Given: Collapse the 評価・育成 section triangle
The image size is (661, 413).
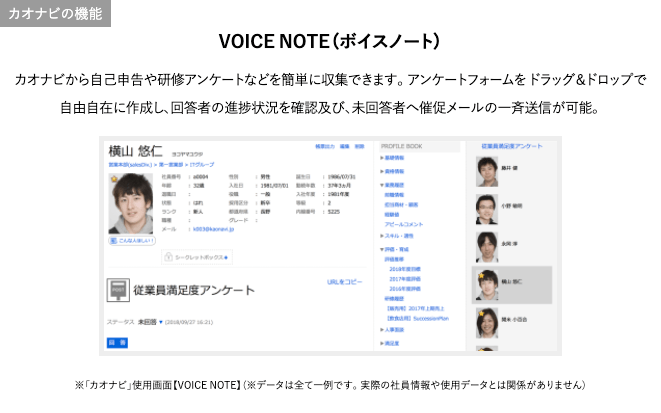Looking at the screenshot, I should pos(382,249).
